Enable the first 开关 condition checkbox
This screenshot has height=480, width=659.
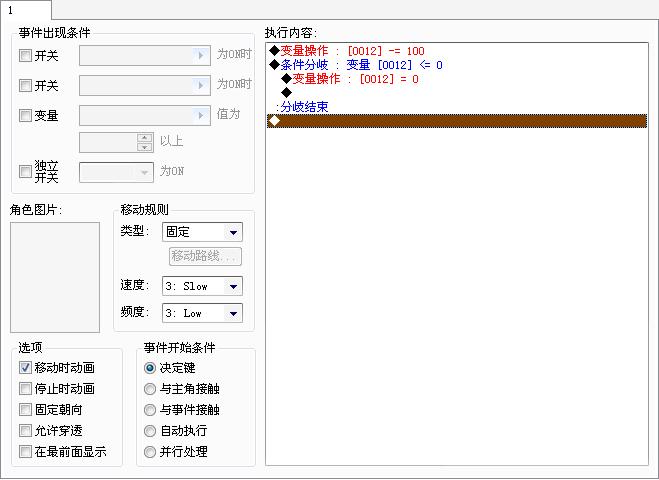25,55
